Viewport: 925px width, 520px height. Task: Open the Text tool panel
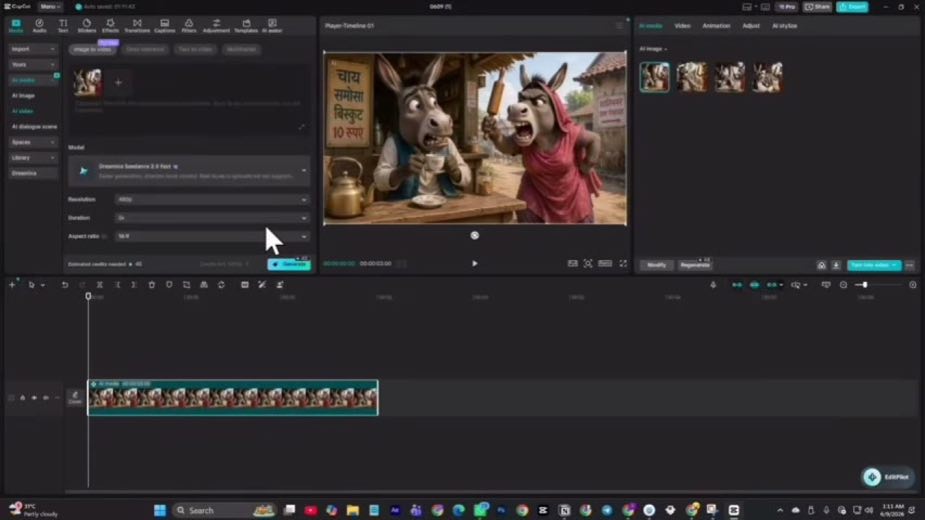tap(63, 25)
